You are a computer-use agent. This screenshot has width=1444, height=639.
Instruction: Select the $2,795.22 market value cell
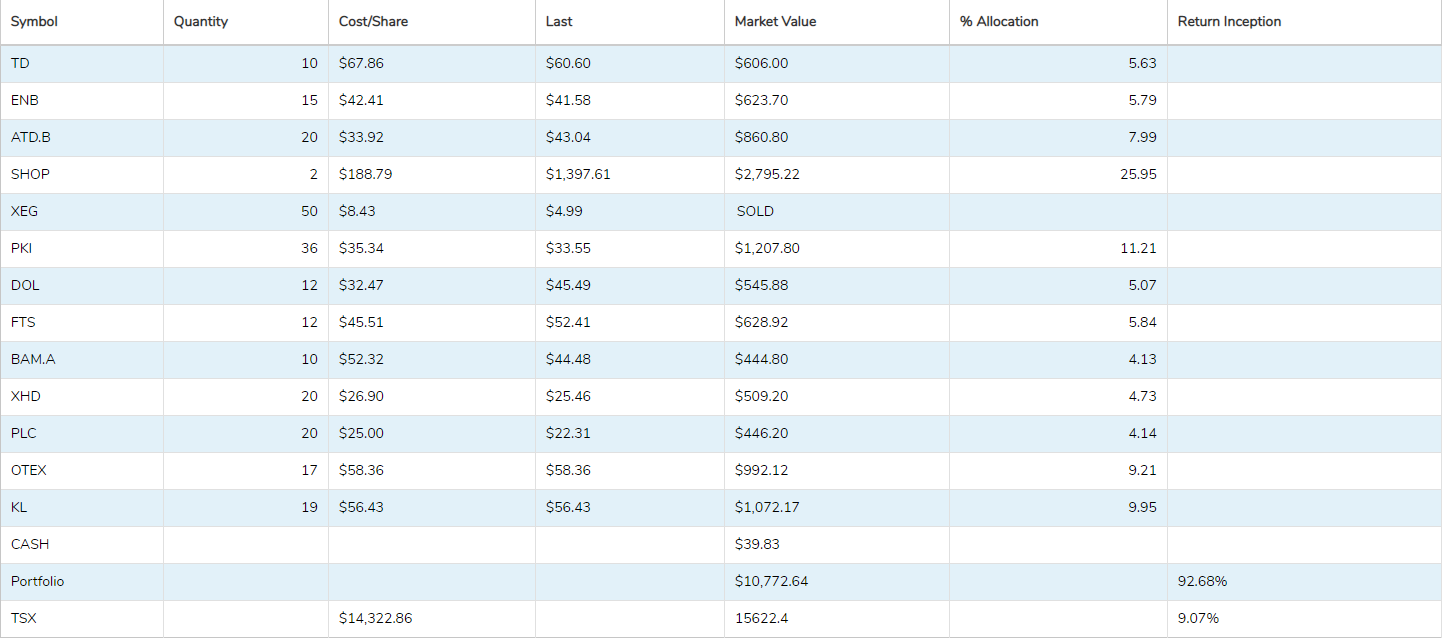pyautogui.click(x=767, y=174)
